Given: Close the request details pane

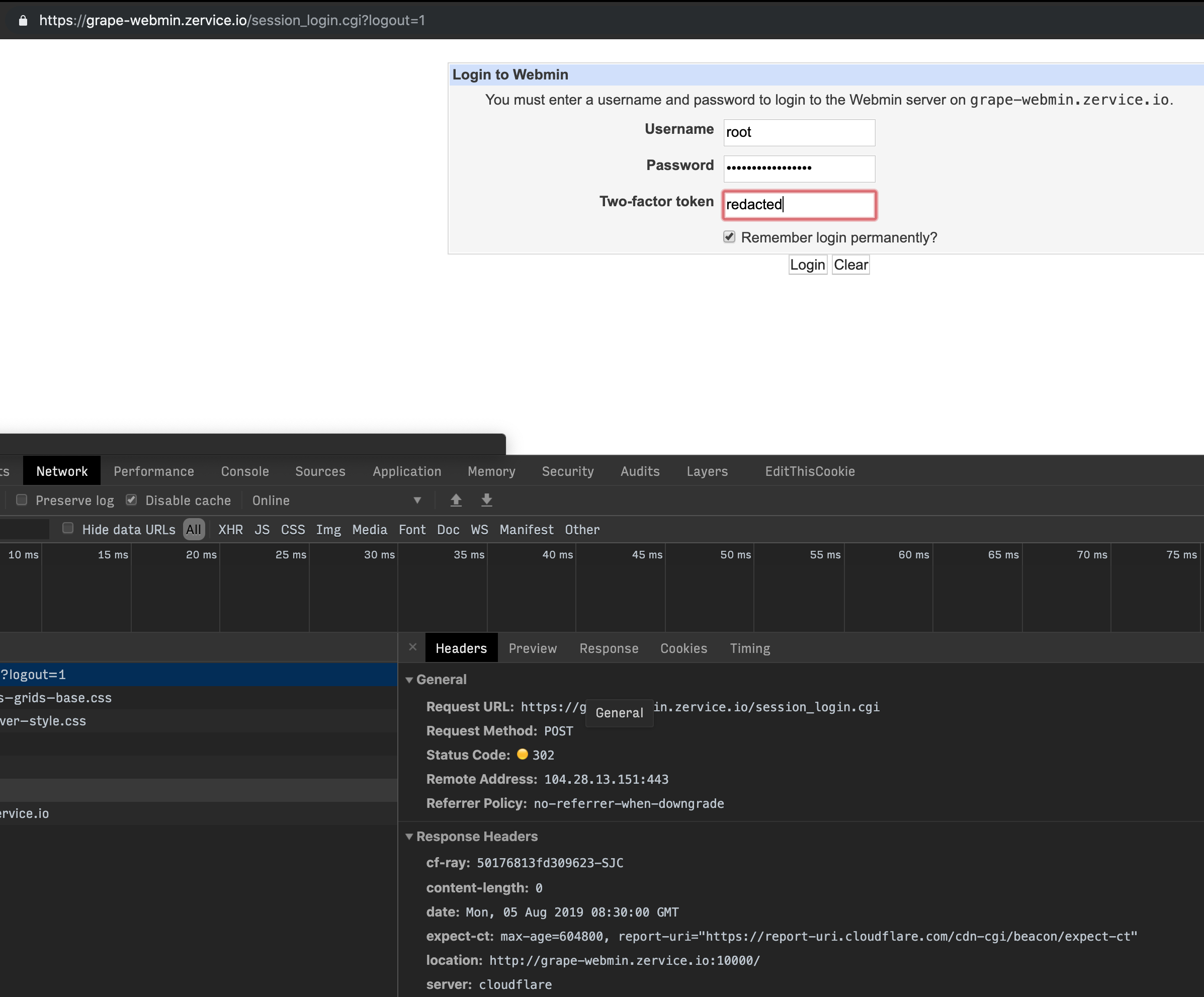Looking at the screenshot, I should point(412,647).
